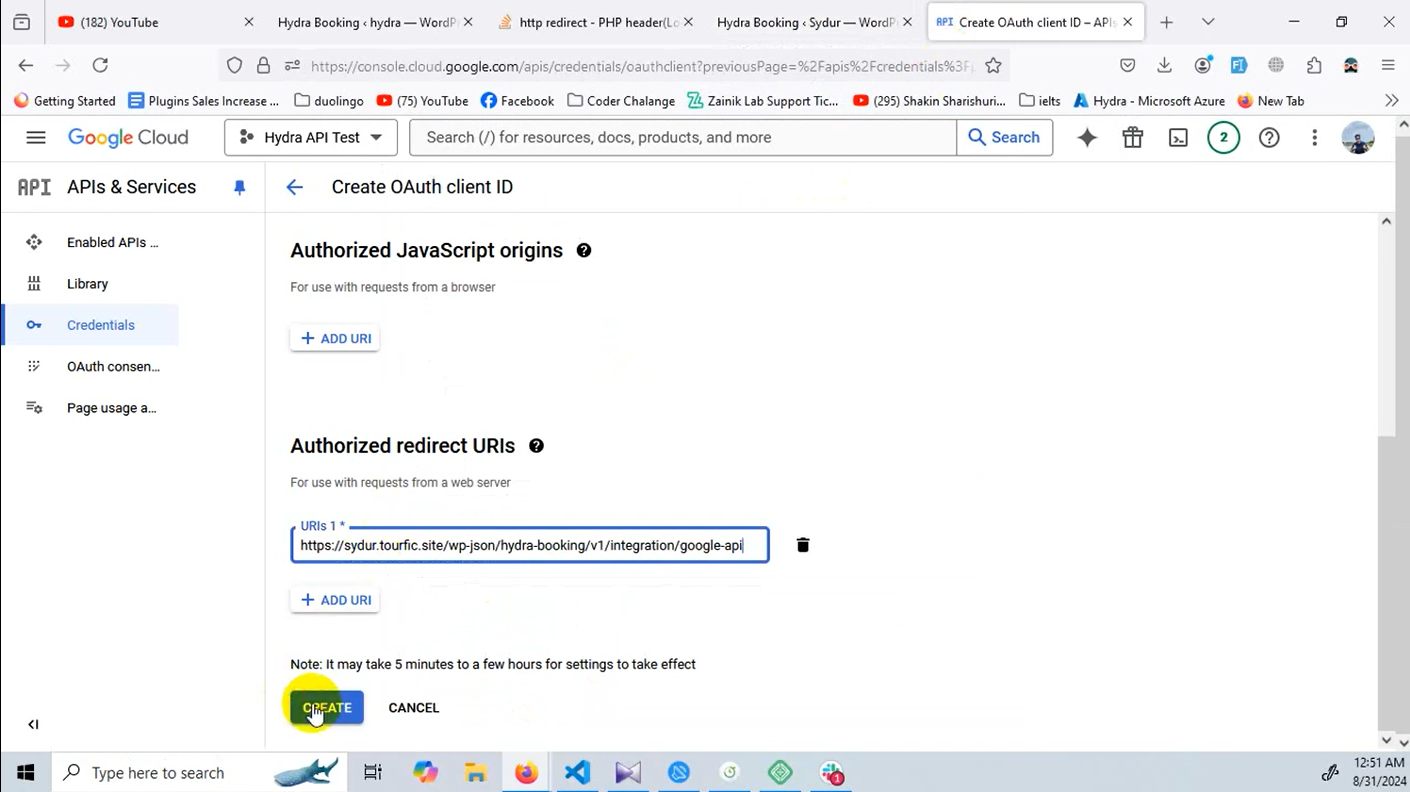The image size is (1410, 792).
Task: Open Library in the sidebar
Action: pos(92,284)
